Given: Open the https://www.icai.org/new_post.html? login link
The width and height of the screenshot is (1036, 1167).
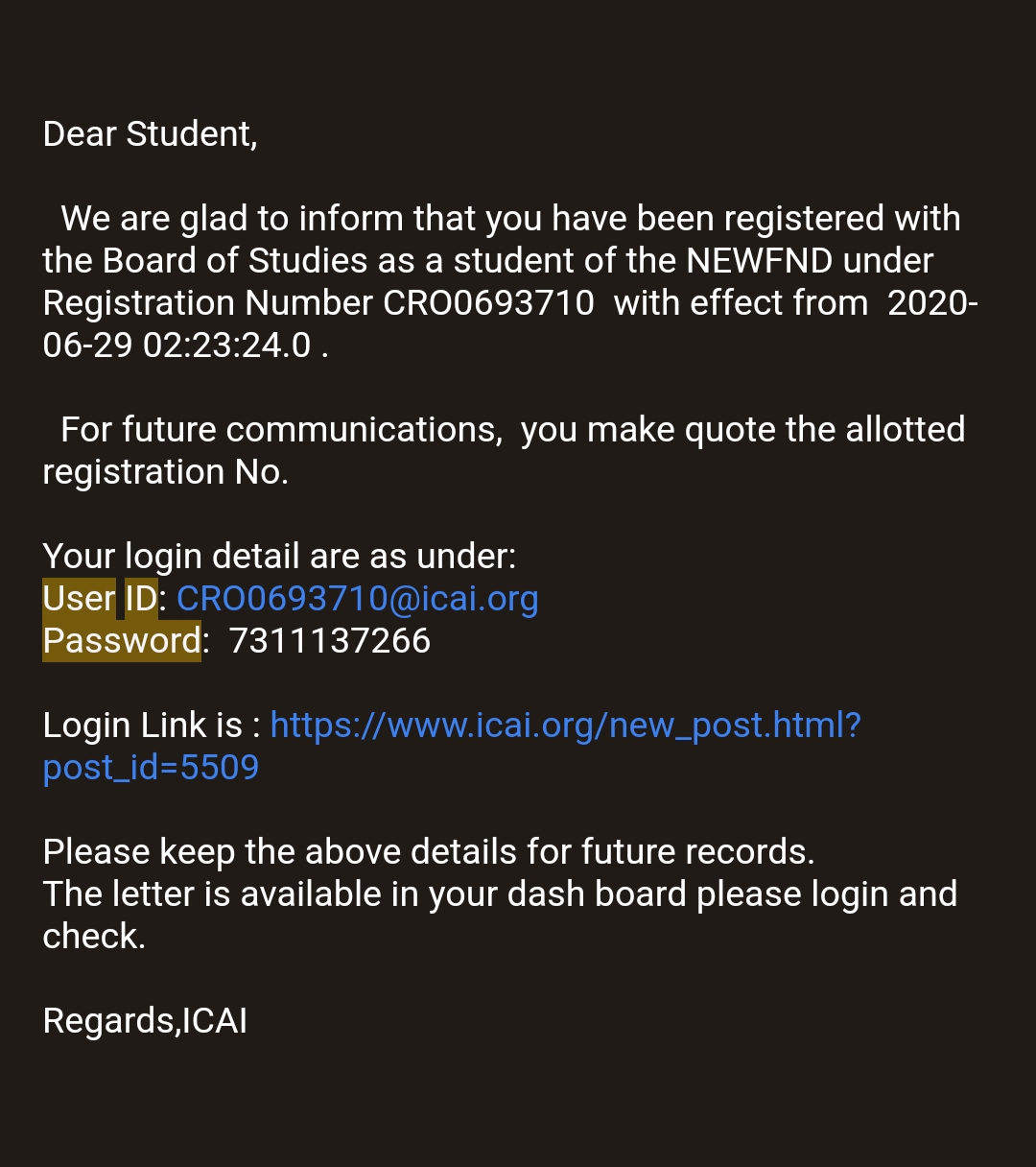Looking at the screenshot, I should coord(565,726).
